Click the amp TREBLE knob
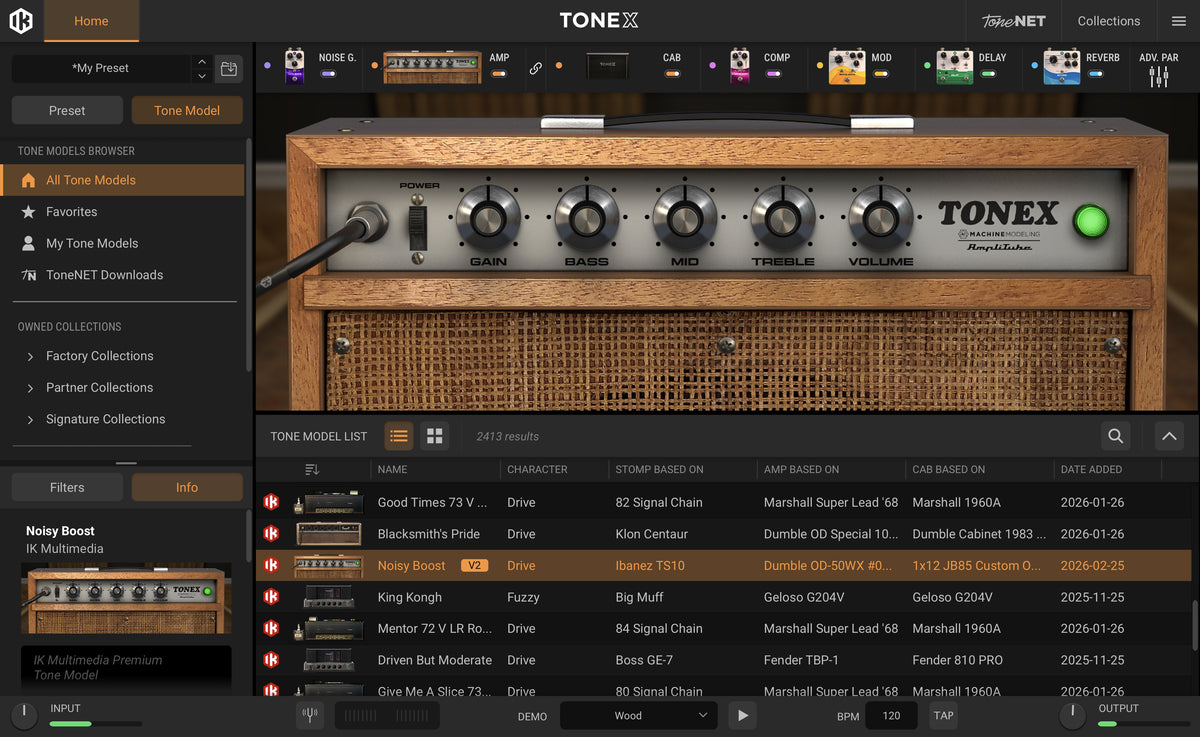The width and height of the screenshot is (1200, 737). pyautogui.click(x=783, y=220)
